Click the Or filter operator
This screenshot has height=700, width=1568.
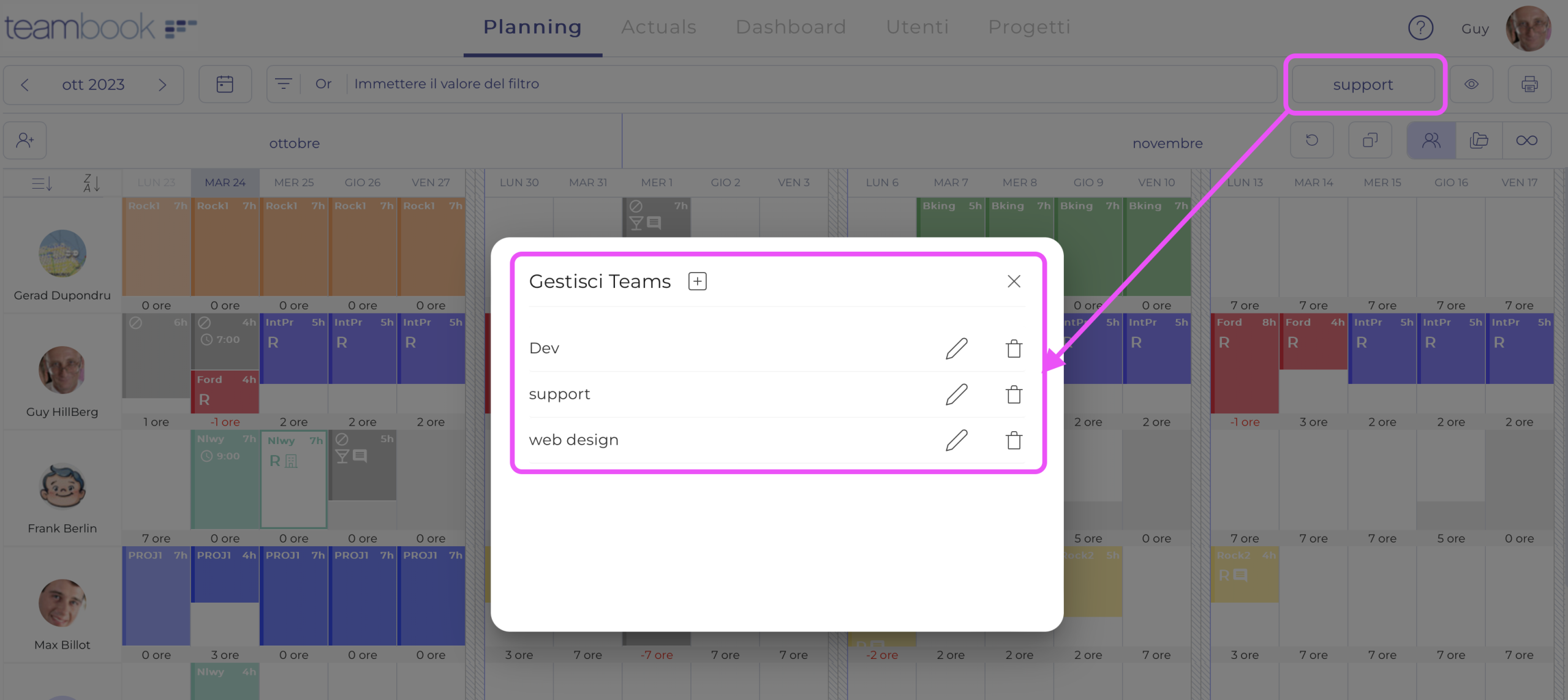[x=323, y=84]
